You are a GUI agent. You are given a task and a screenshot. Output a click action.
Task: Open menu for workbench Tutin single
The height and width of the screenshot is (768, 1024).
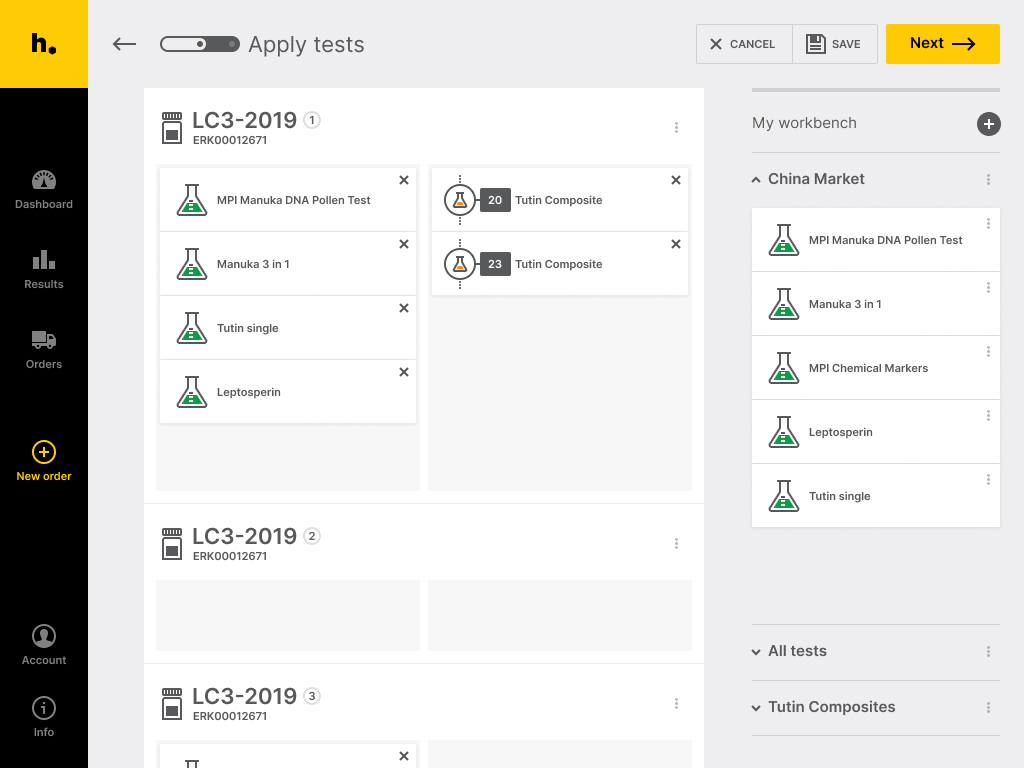click(988, 480)
